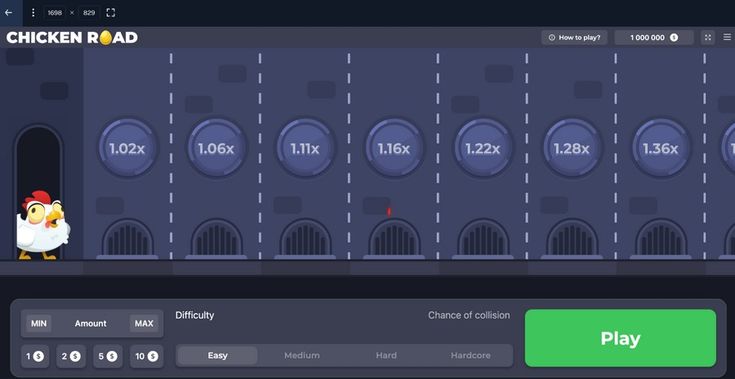
Task: Choose Easy difficulty
Action: (218, 356)
